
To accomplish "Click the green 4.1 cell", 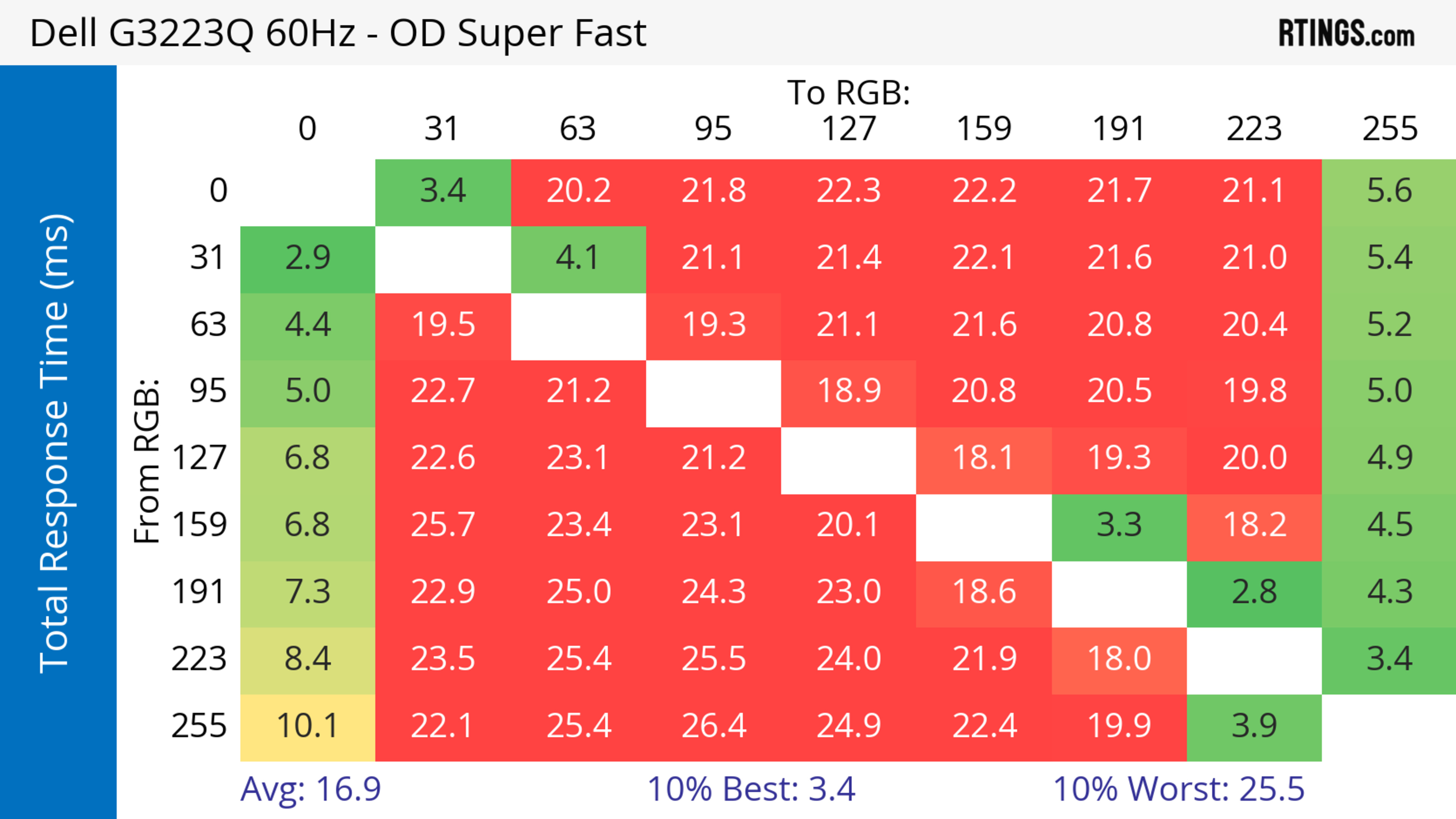I will tap(578, 259).
